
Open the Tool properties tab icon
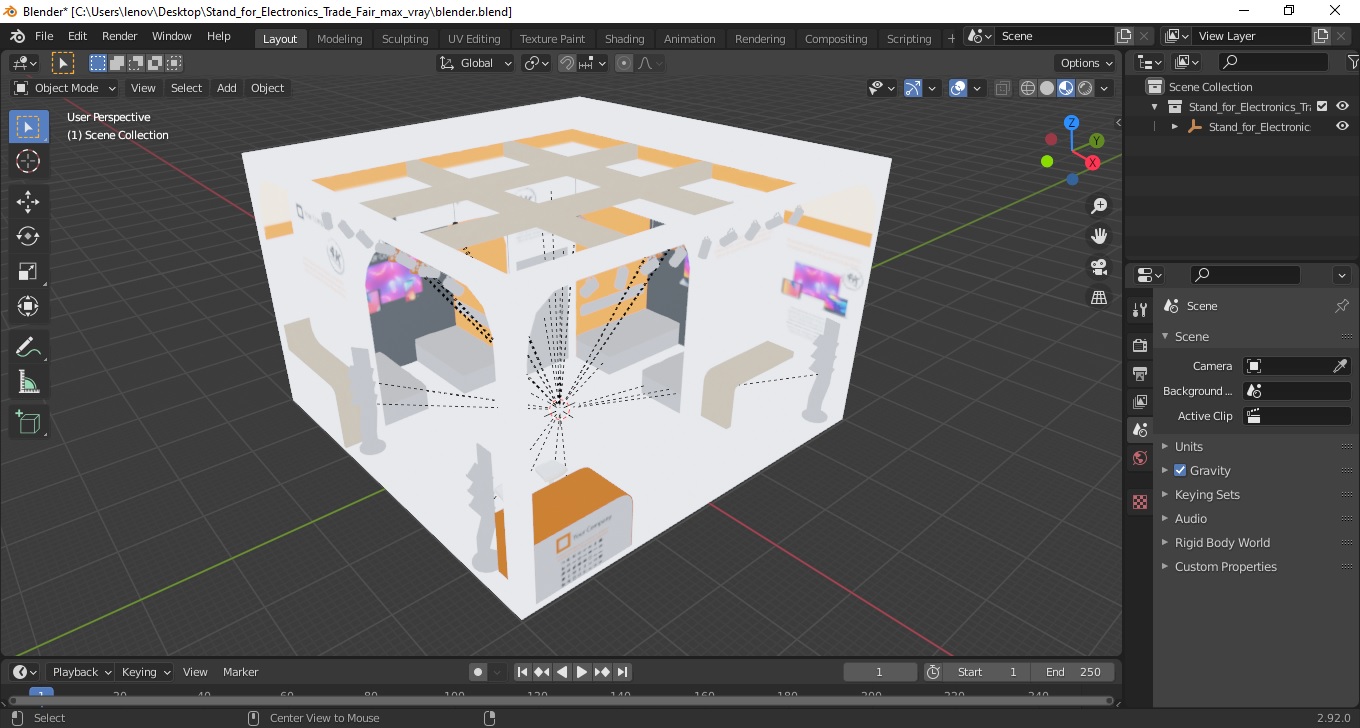click(x=1139, y=310)
